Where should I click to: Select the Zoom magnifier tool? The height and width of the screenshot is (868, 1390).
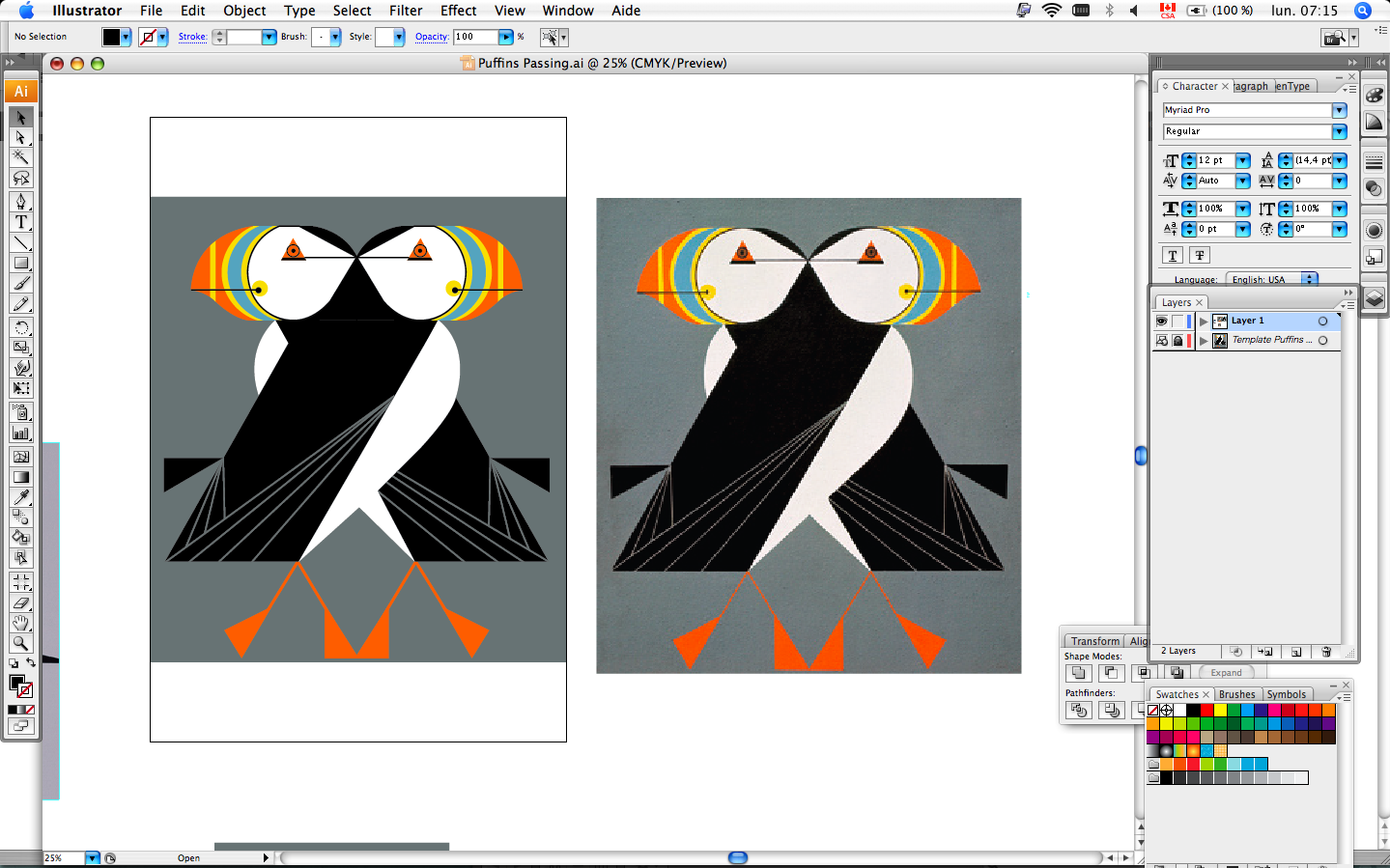tap(21, 643)
